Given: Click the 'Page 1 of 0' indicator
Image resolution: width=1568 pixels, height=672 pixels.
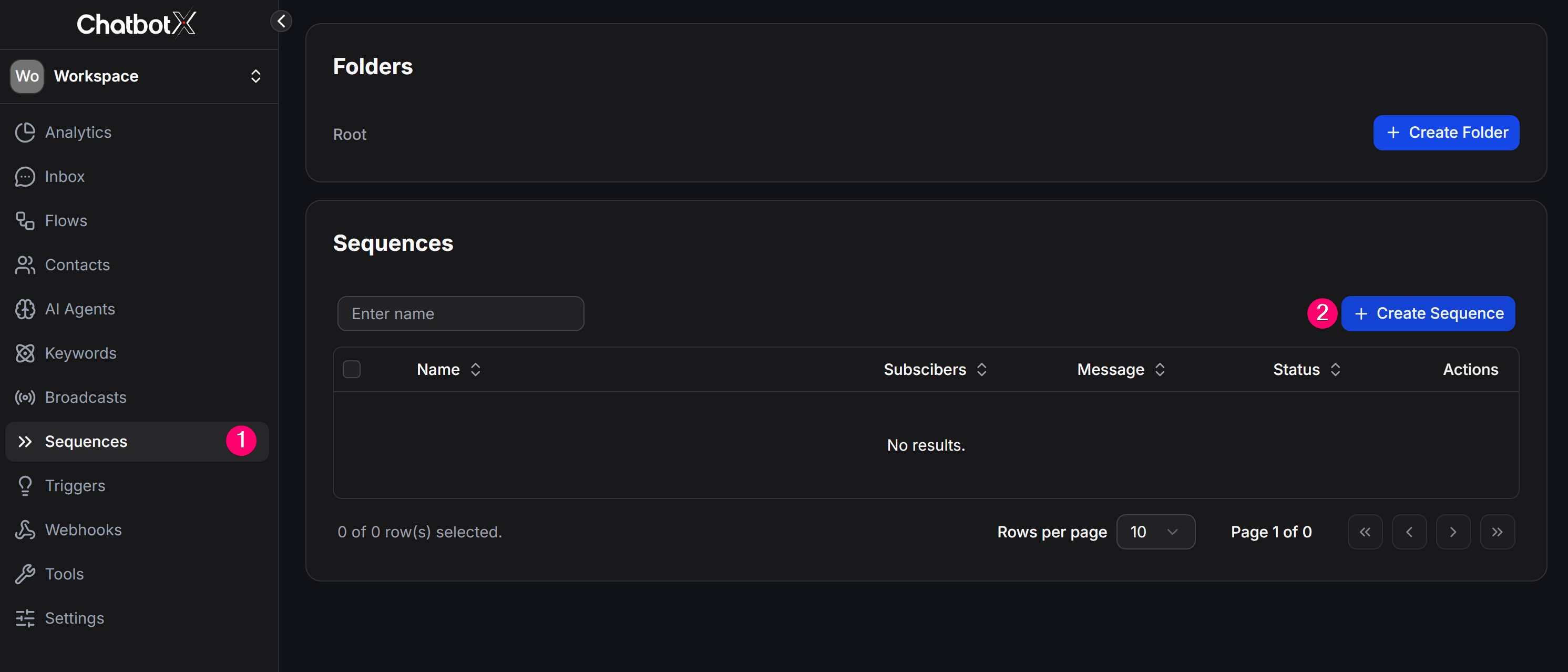Looking at the screenshot, I should click(x=1271, y=532).
